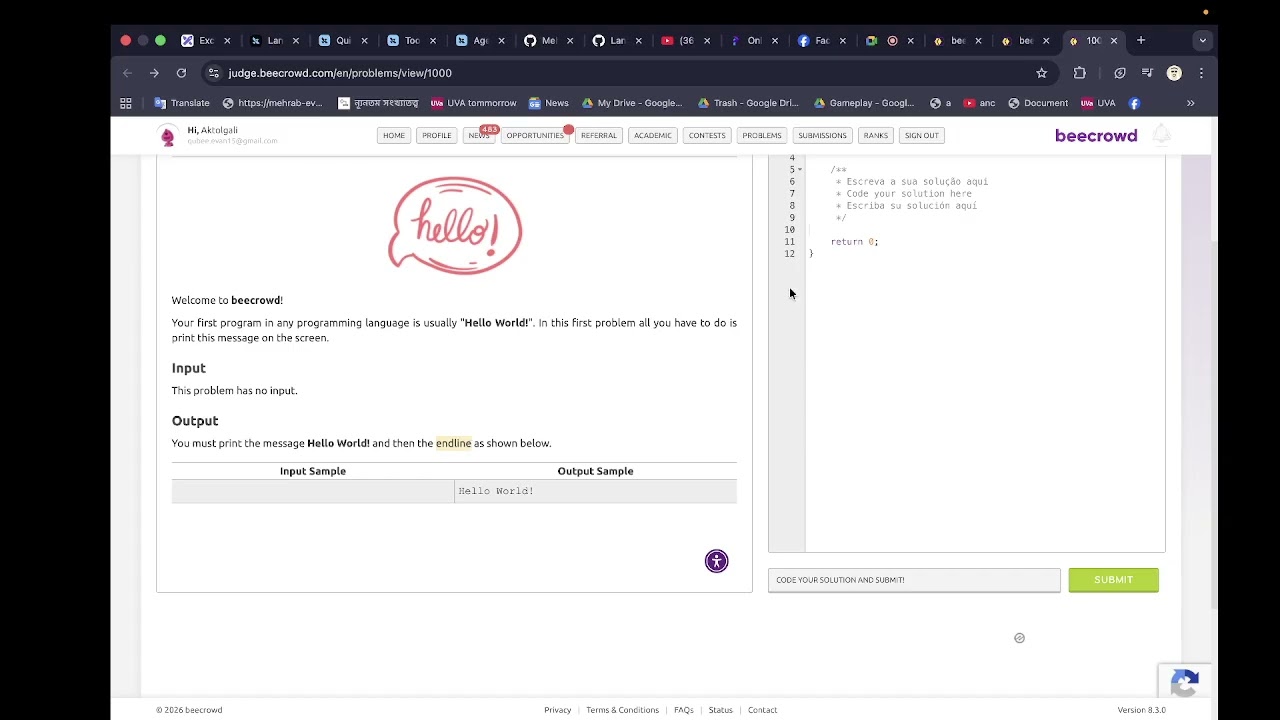Open the browser extensions puzzle icon
The image size is (1280, 720).
(1079, 73)
